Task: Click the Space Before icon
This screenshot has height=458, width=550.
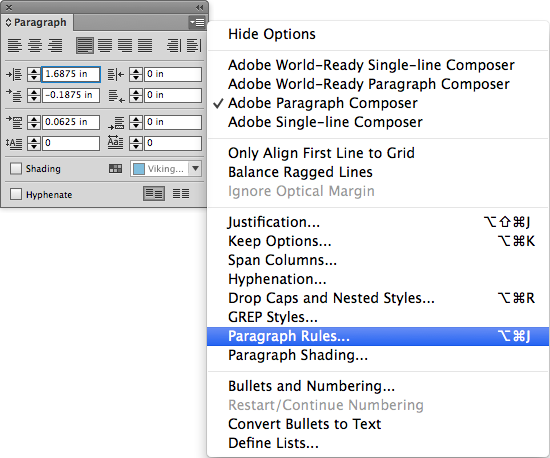Action: click(14, 122)
